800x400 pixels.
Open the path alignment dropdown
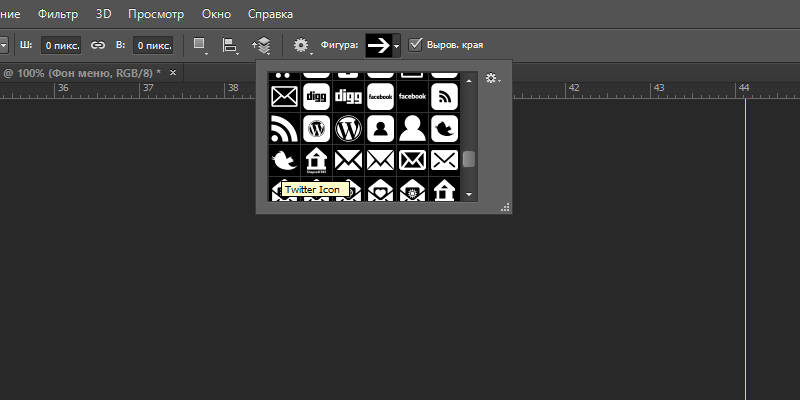[x=230, y=45]
